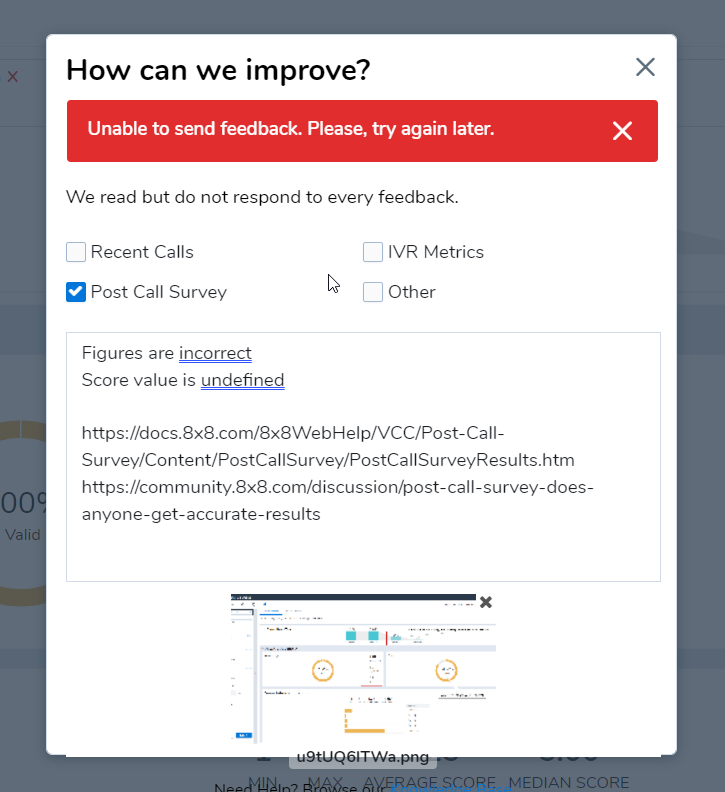Screen dimensions: 725x792
Task: Click the 'We read but do not respond' notice
Action: pos(262,197)
